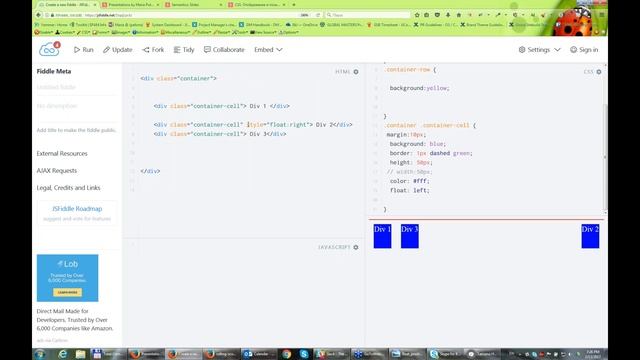Screen dimensions: 640x360
Task: Click the Lob advertisement banner
Action: click(67, 278)
